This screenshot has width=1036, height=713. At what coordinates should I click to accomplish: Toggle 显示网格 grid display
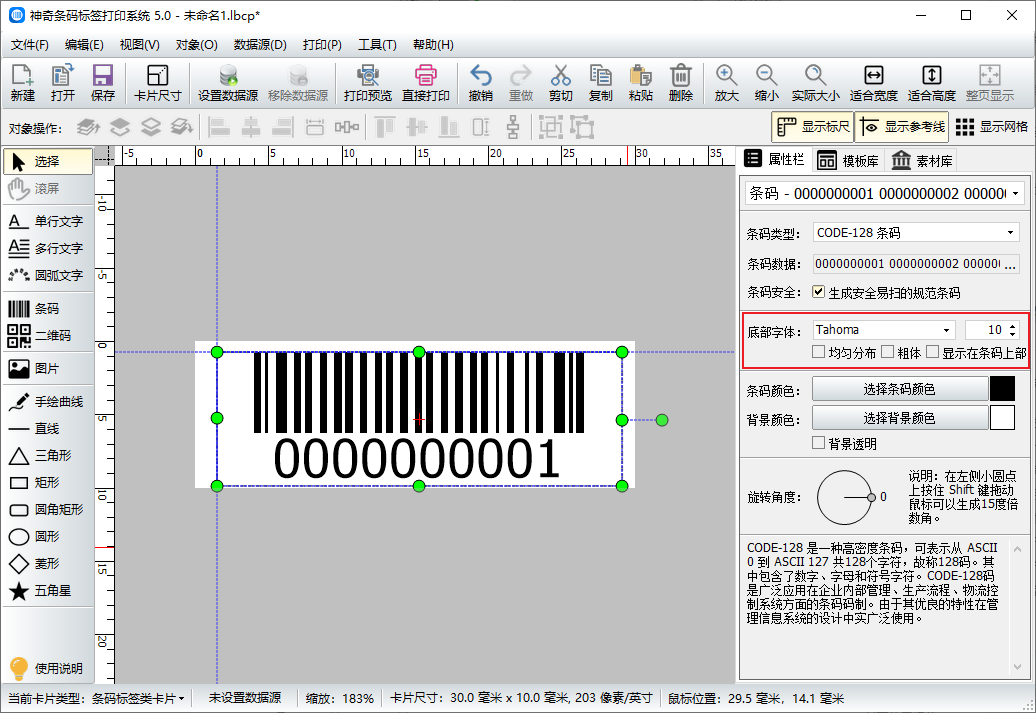tap(992, 127)
